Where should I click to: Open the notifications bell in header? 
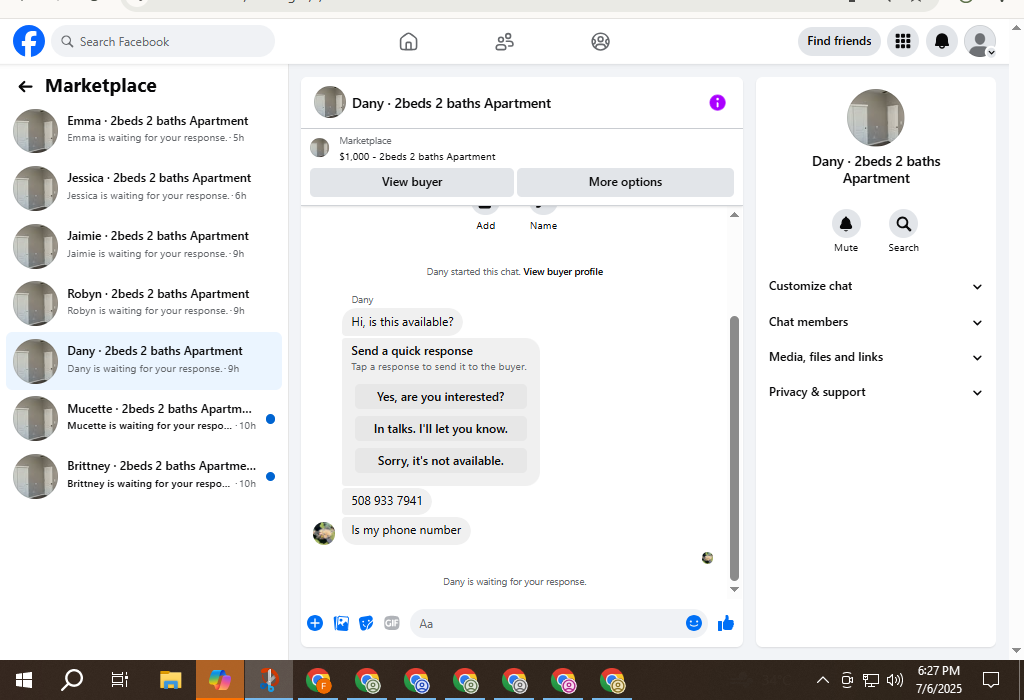941,41
